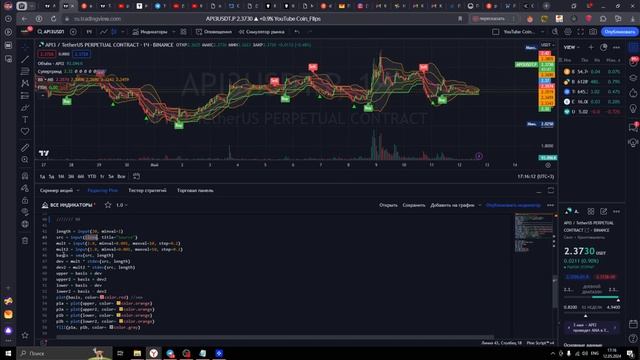Switch to the Редактор Pine tab
This screenshot has width=640, height=360.
[x=102, y=191]
